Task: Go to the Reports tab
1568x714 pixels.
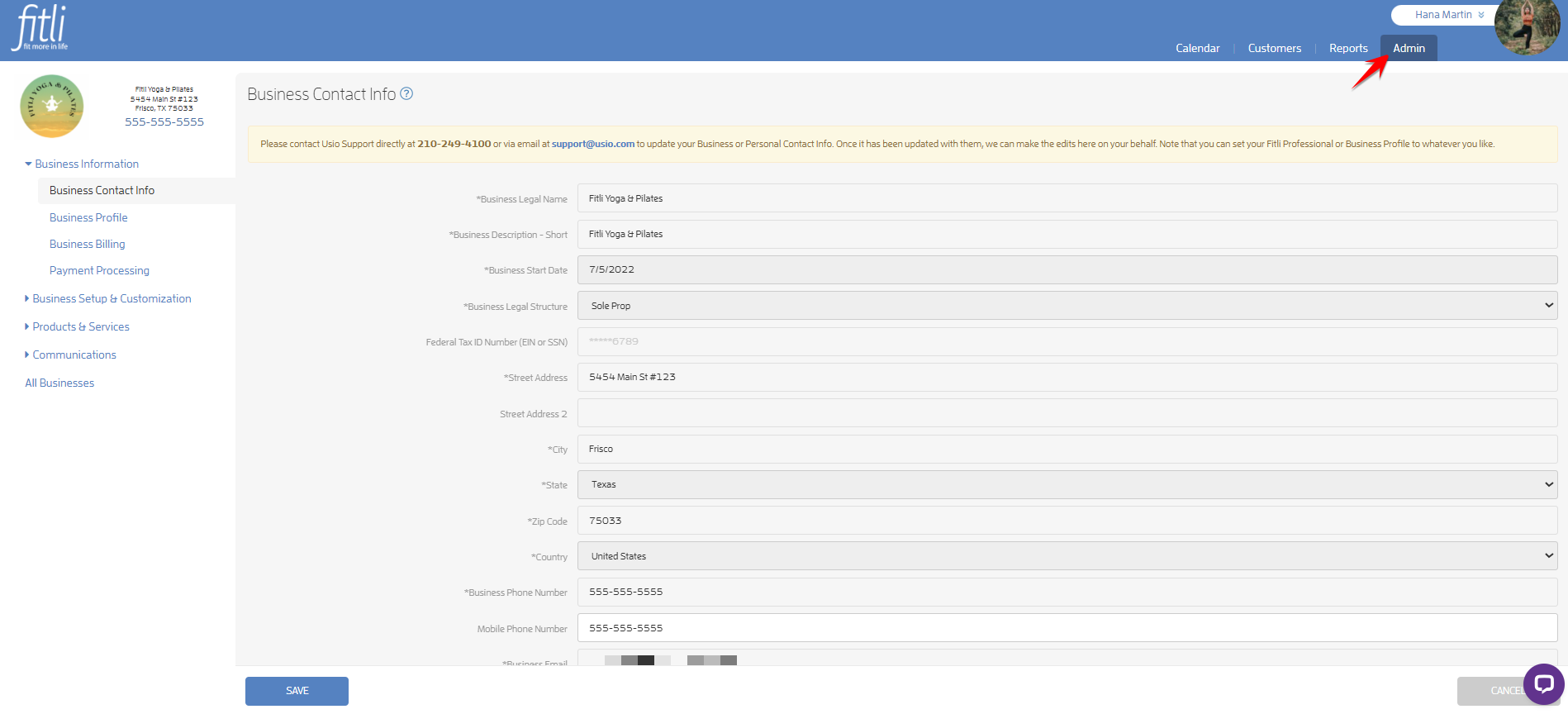Action: click(x=1348, y=49)
